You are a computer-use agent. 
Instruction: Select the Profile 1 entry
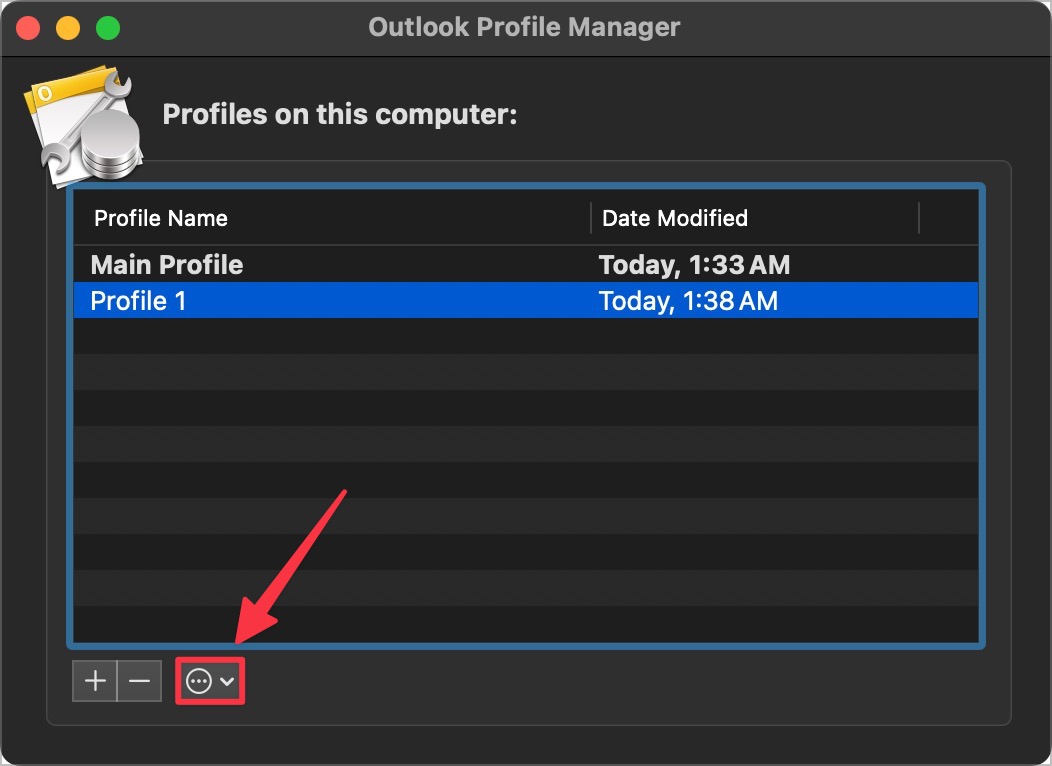pos(139,300)
